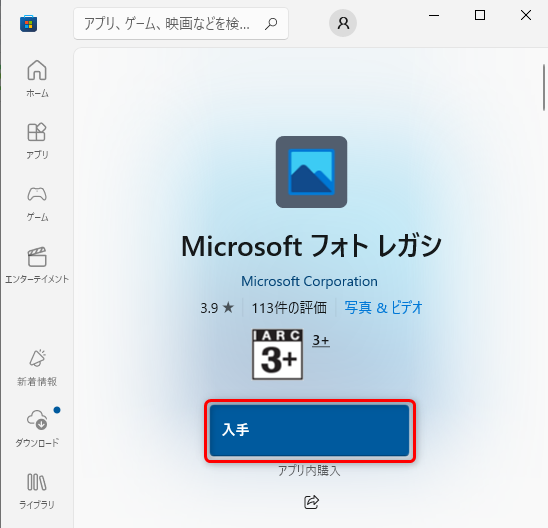Open the user account profile icon

[343, 23]
